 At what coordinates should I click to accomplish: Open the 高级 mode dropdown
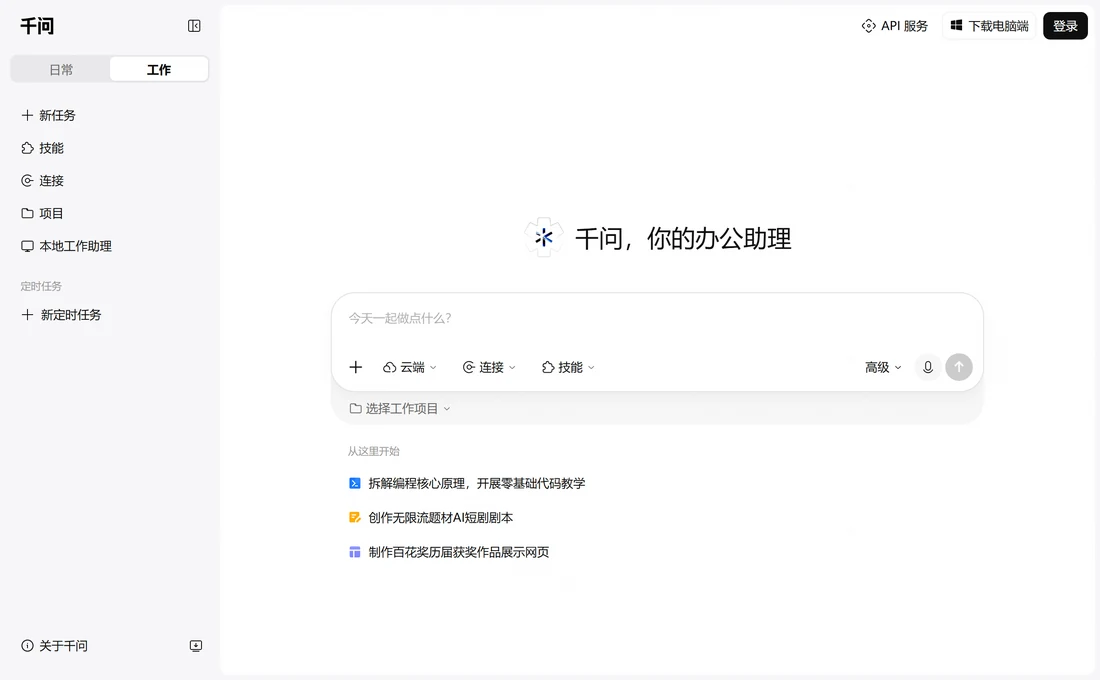tap(883, 367)
